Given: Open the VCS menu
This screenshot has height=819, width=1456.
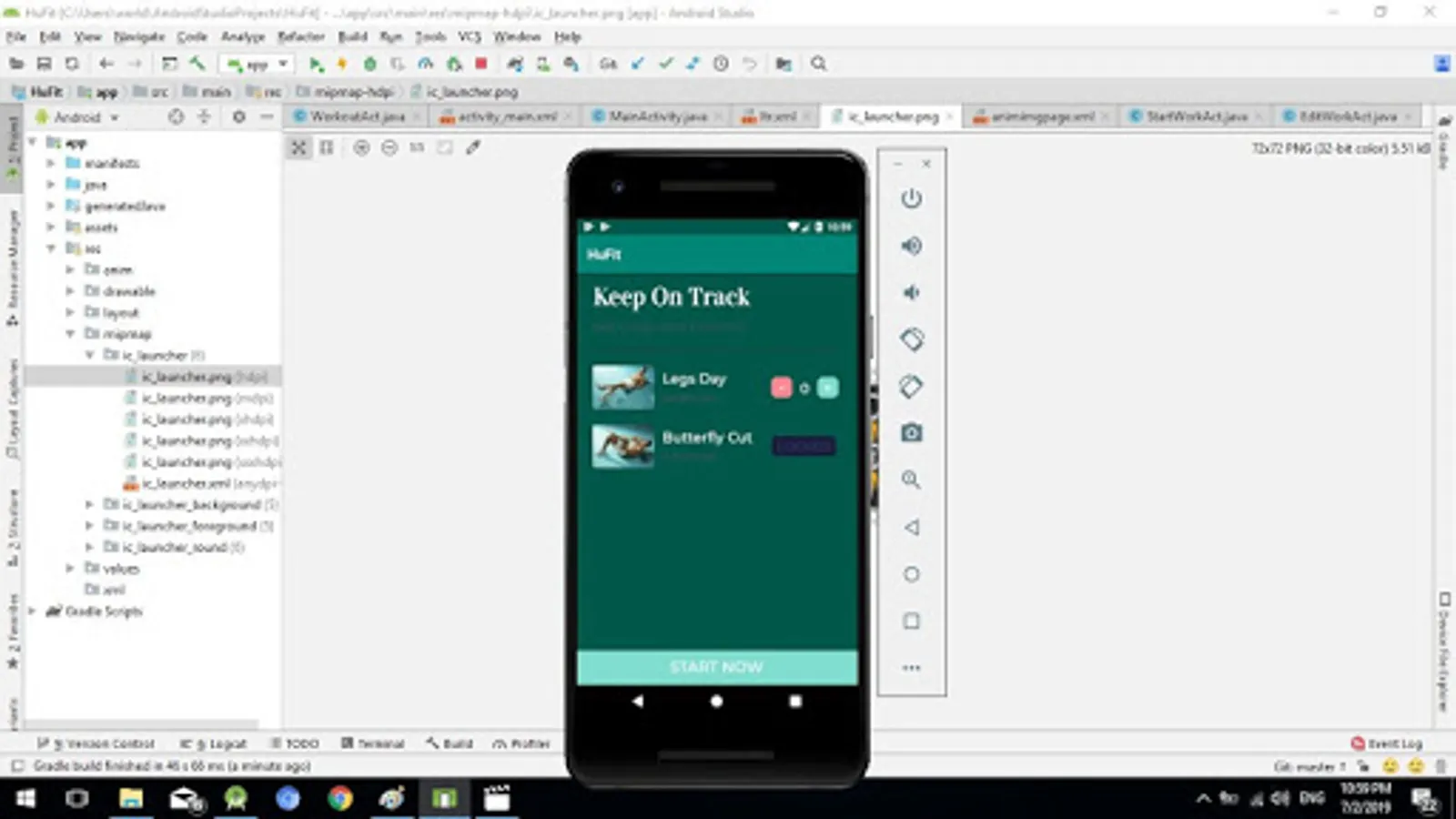Looking at the screenshot, I should pyautogui.click(x=469, y=36).
